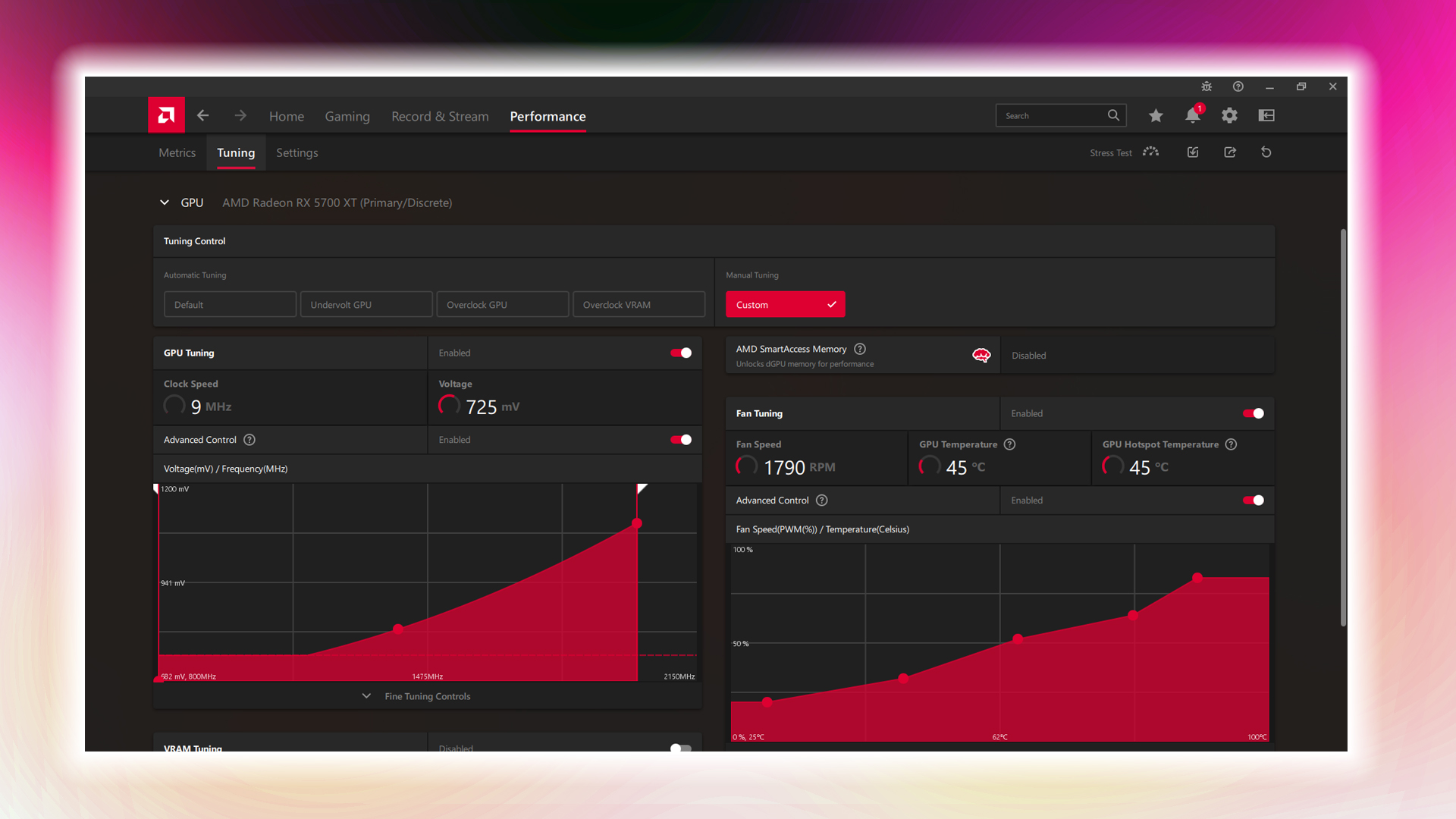Click the reset tuning icon

[x=1266, y=152]
